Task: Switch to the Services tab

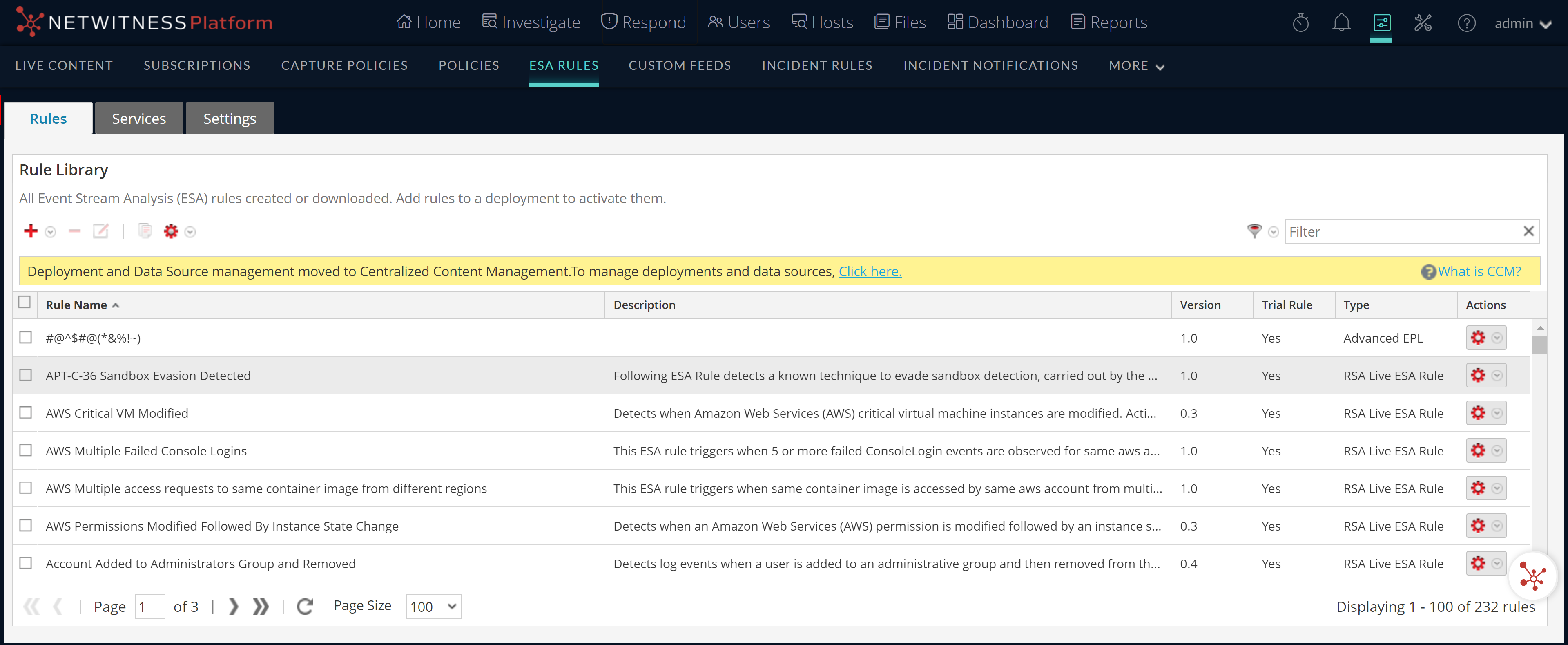Action: coord(139,118)
